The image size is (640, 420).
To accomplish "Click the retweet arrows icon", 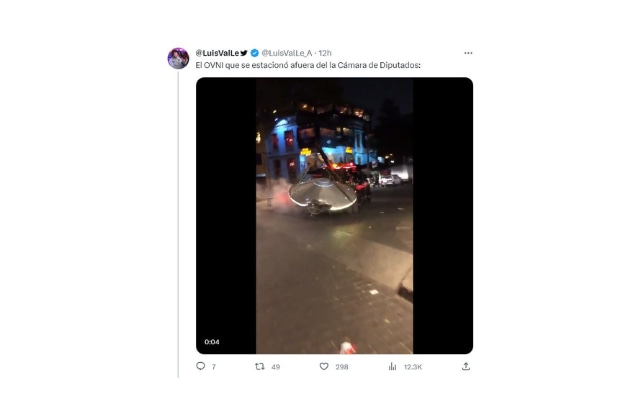I will [259, 367].
